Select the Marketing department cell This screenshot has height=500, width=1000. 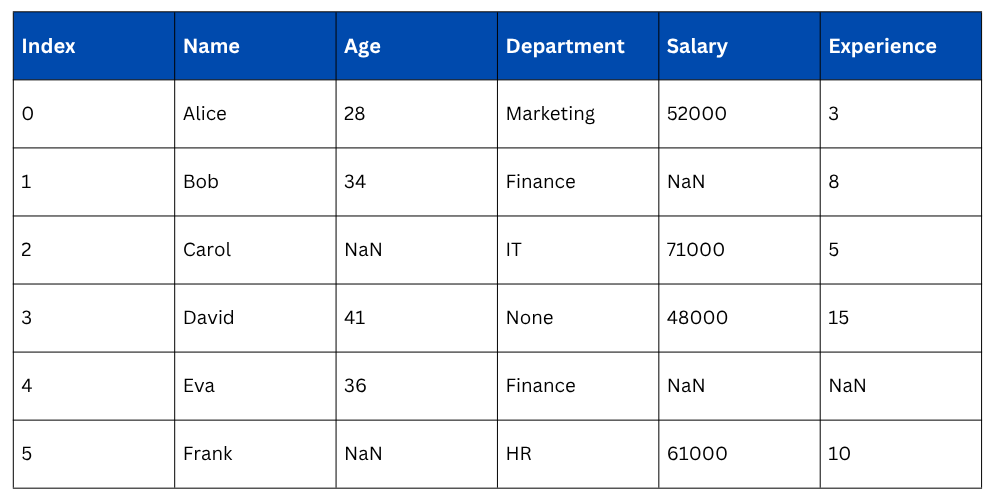(550, 114)
